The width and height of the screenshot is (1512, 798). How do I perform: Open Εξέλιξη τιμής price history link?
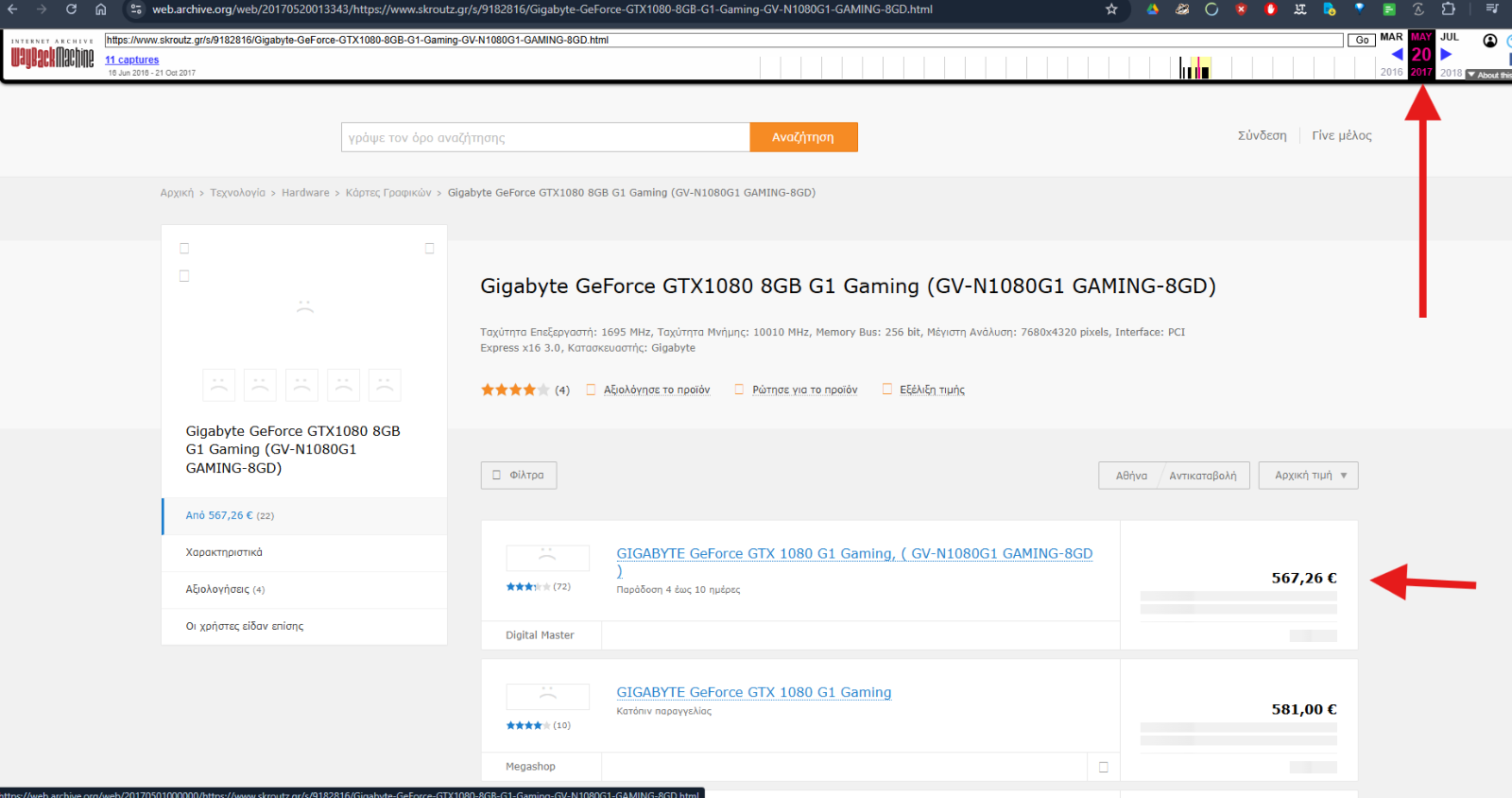click(x=932, y=390)
